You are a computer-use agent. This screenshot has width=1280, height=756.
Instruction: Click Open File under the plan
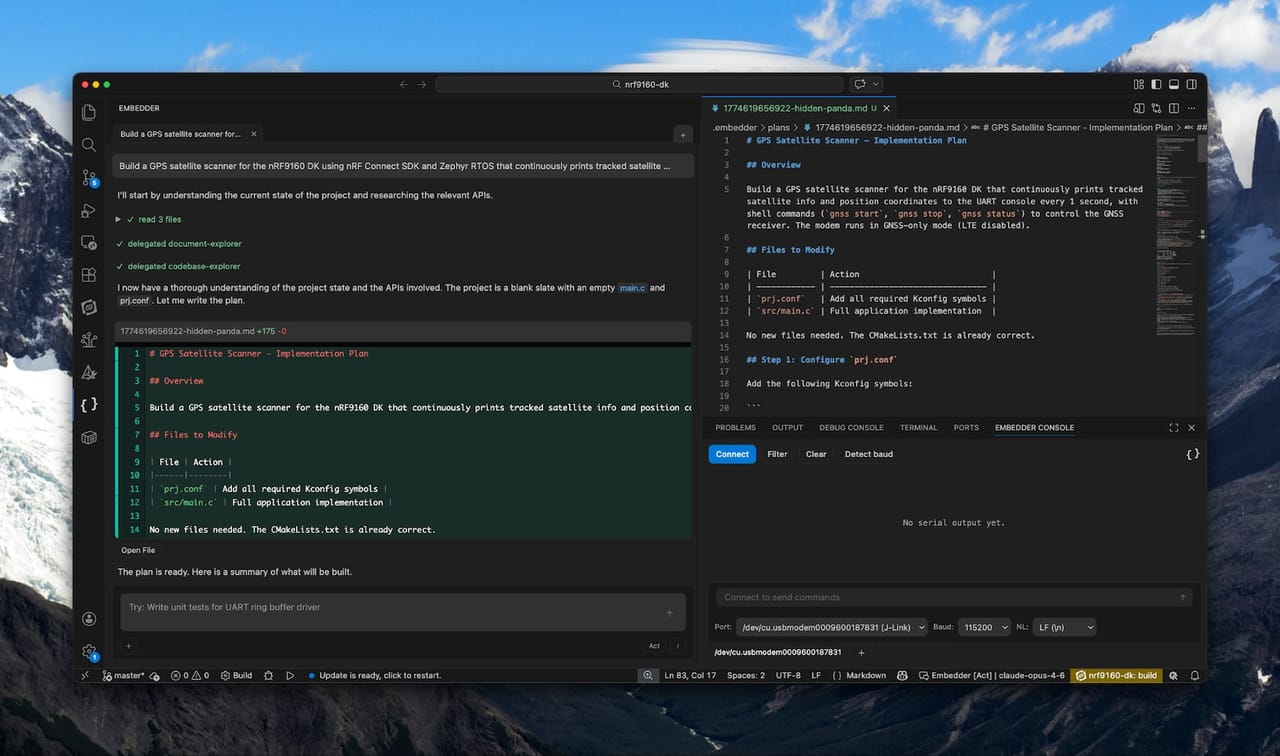pos(138,550)
